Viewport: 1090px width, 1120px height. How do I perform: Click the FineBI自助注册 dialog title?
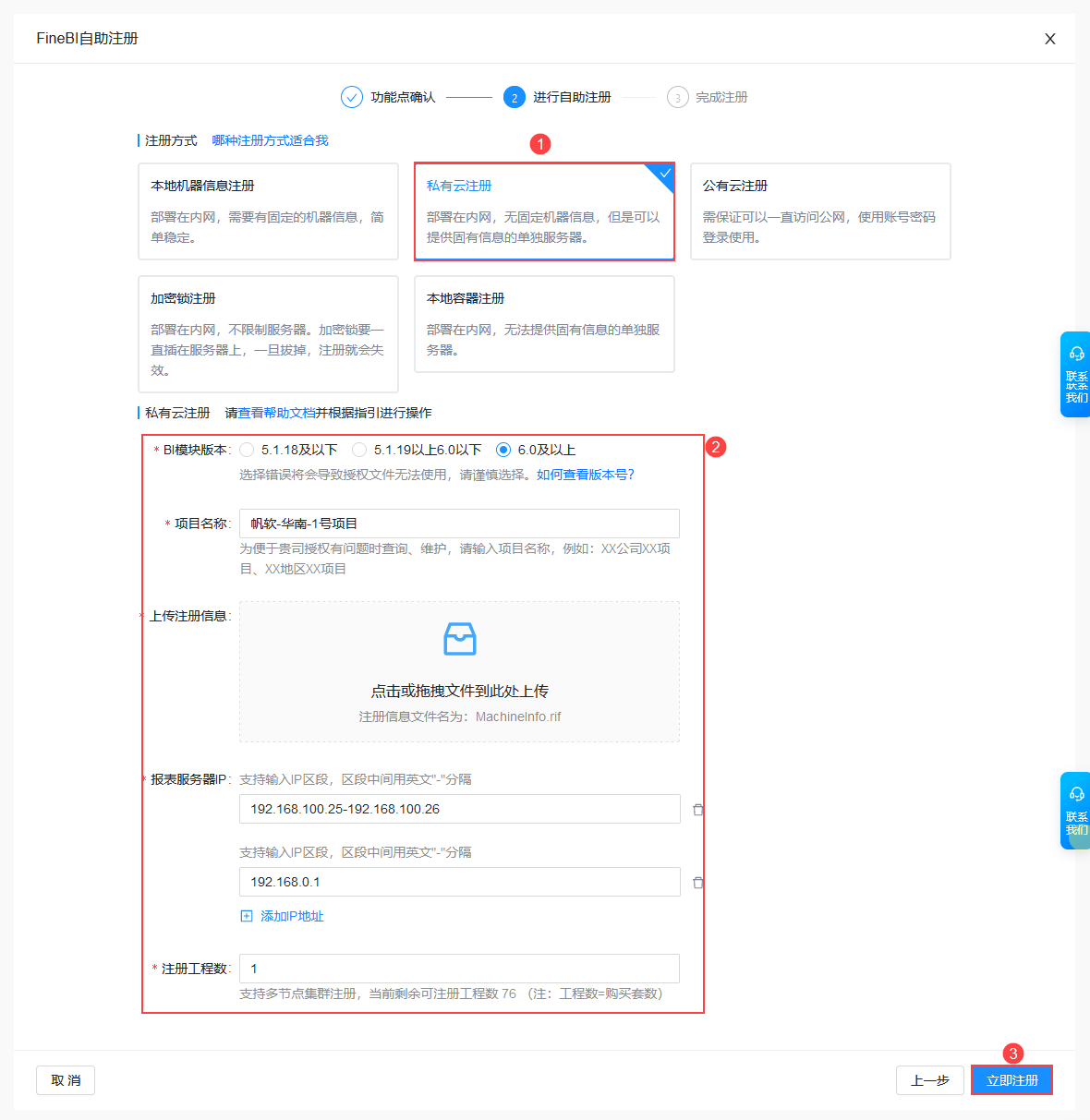[87, 38]
